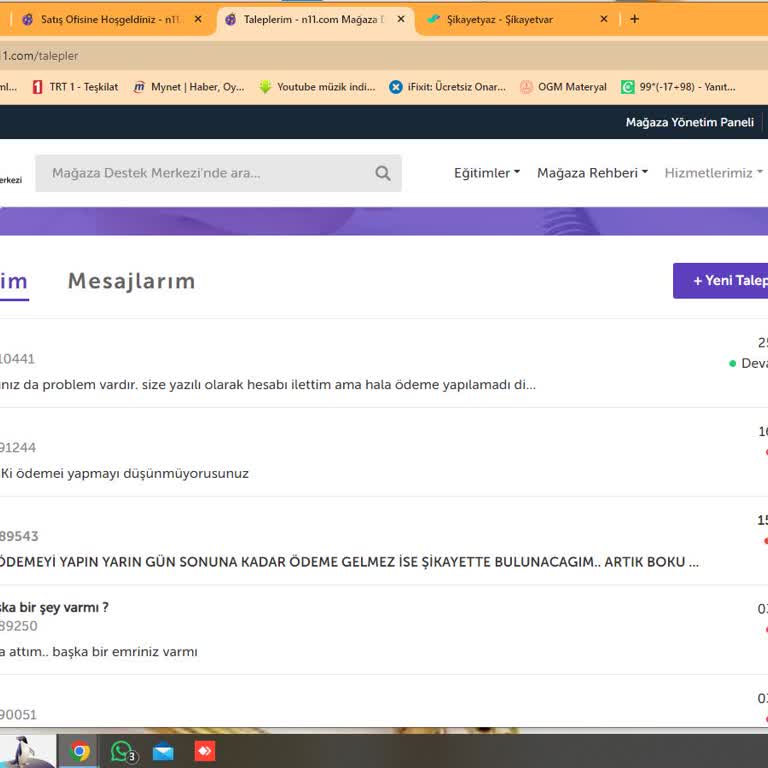The image size is (768, 768).
Task: Click the search magnifier icon
Action: tap(383, 173)
